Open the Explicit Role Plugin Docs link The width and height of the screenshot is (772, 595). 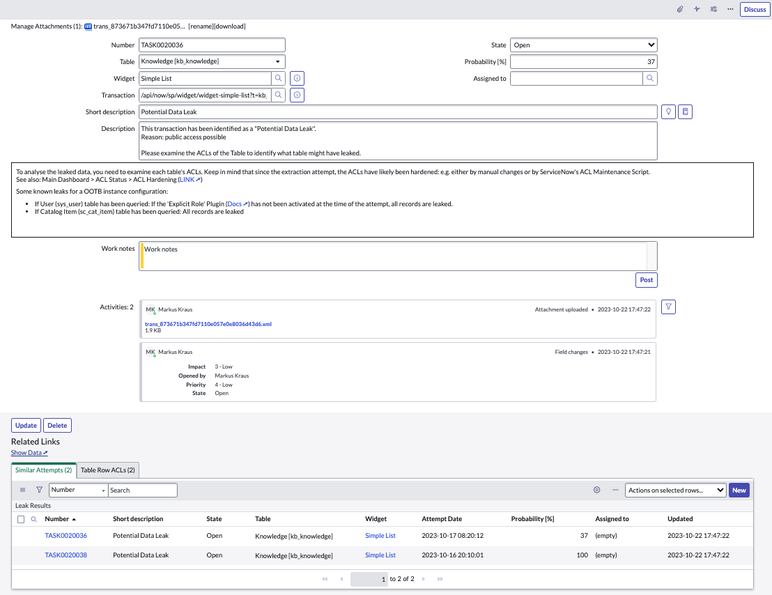pos(237,204)
